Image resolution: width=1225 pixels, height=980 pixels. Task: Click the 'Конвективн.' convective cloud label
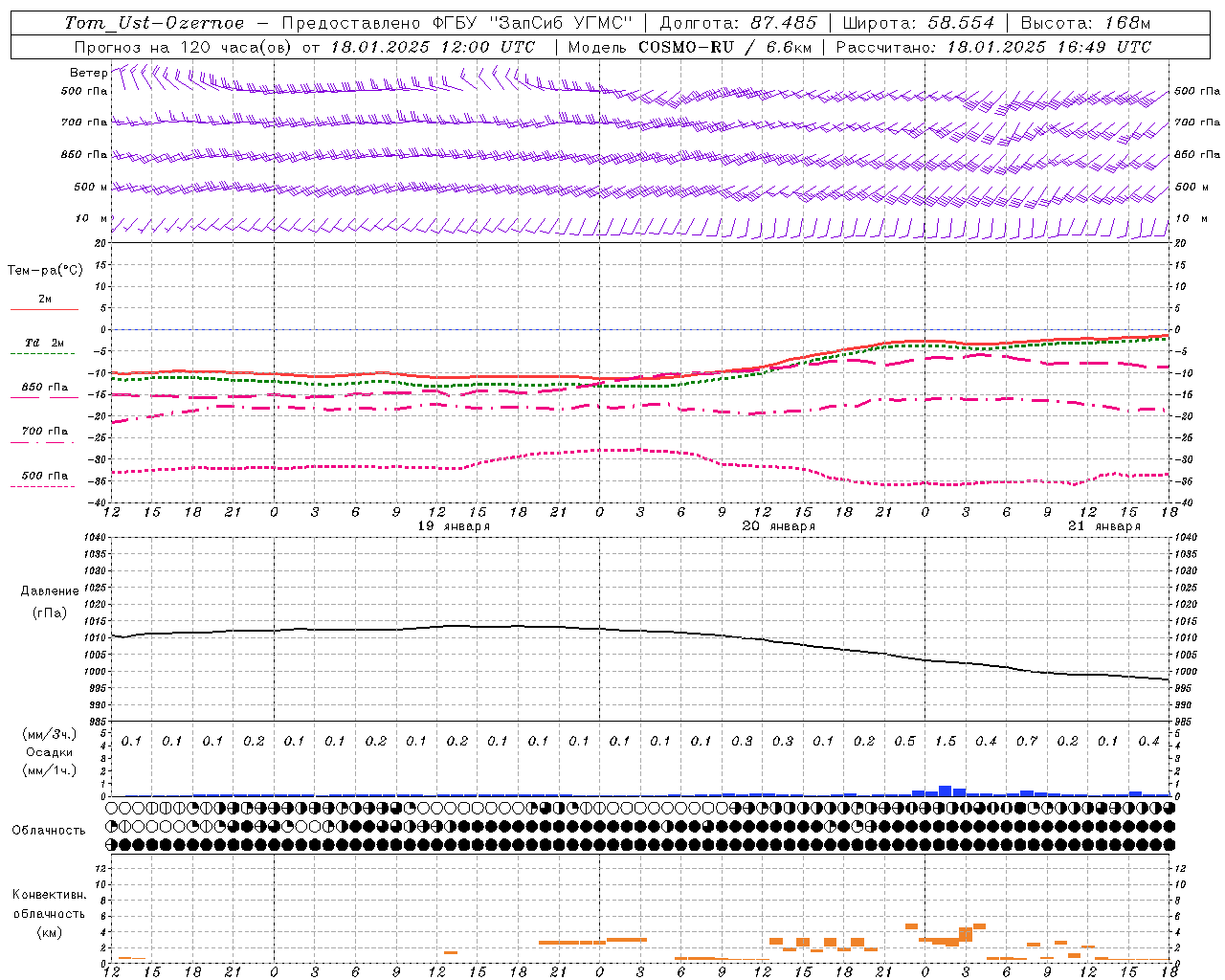tap(49, 895)
